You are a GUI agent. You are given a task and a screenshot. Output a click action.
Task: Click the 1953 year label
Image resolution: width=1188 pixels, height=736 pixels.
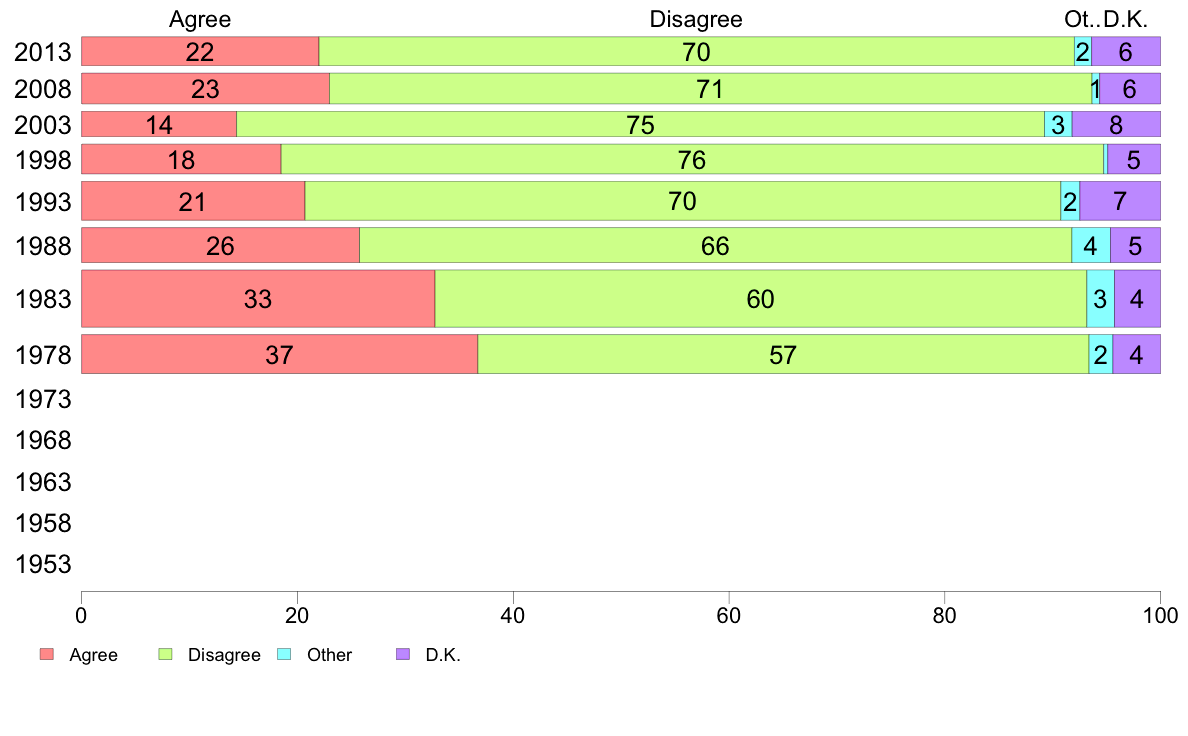tap(43, 565)
